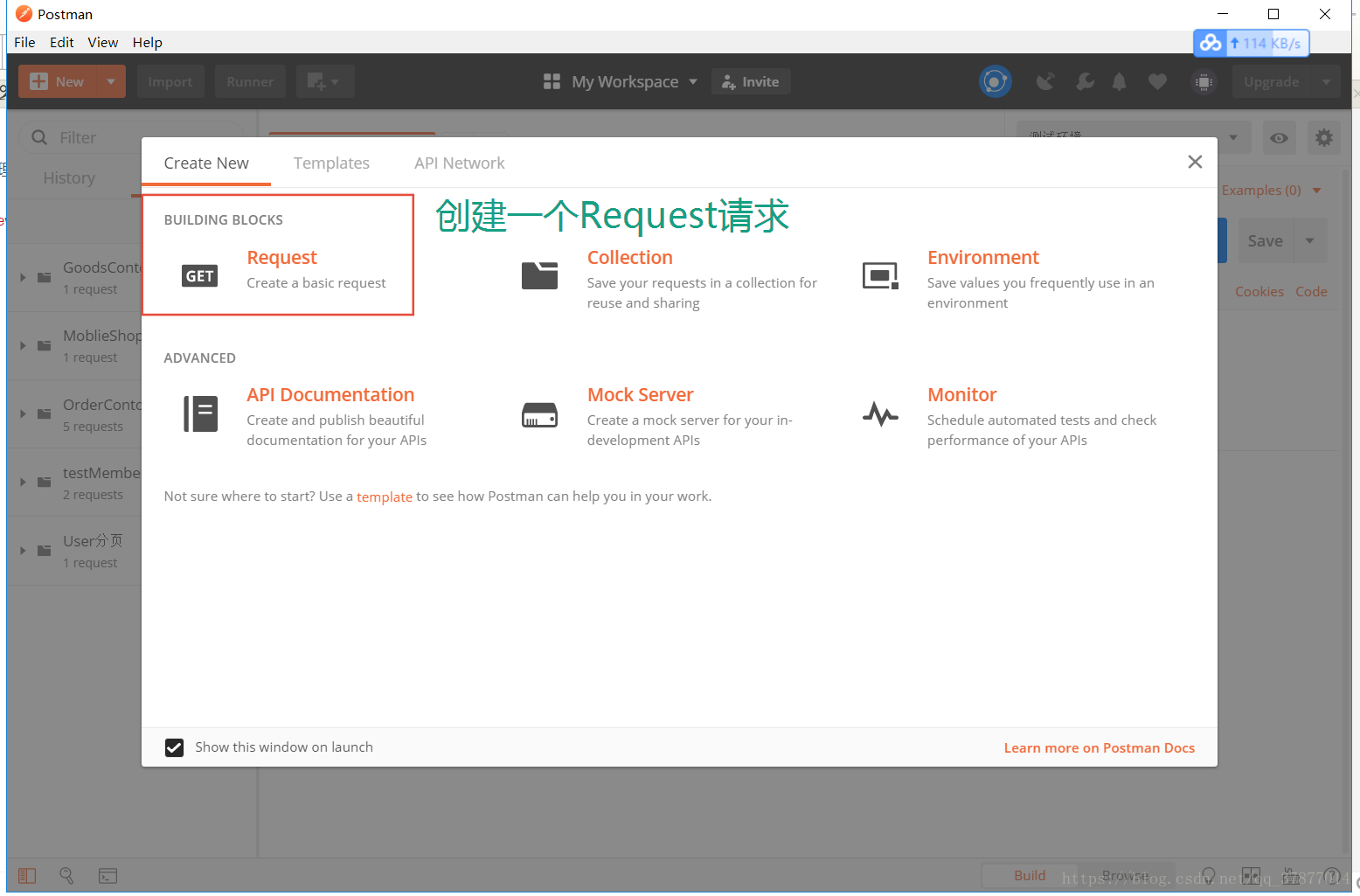Click the Mock Server title link

(640, 394)
